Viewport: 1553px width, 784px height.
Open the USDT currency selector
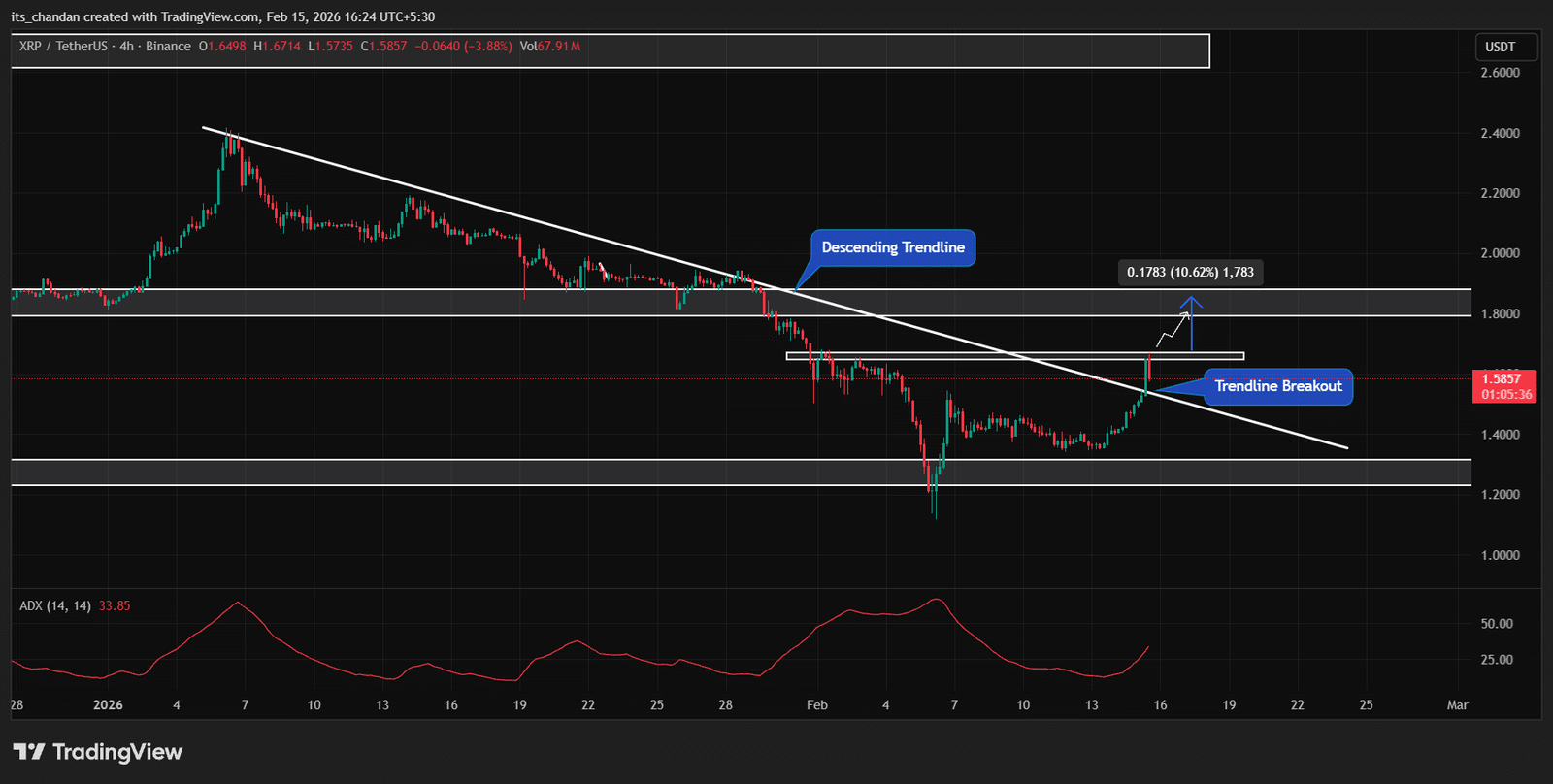point(1500,47)
